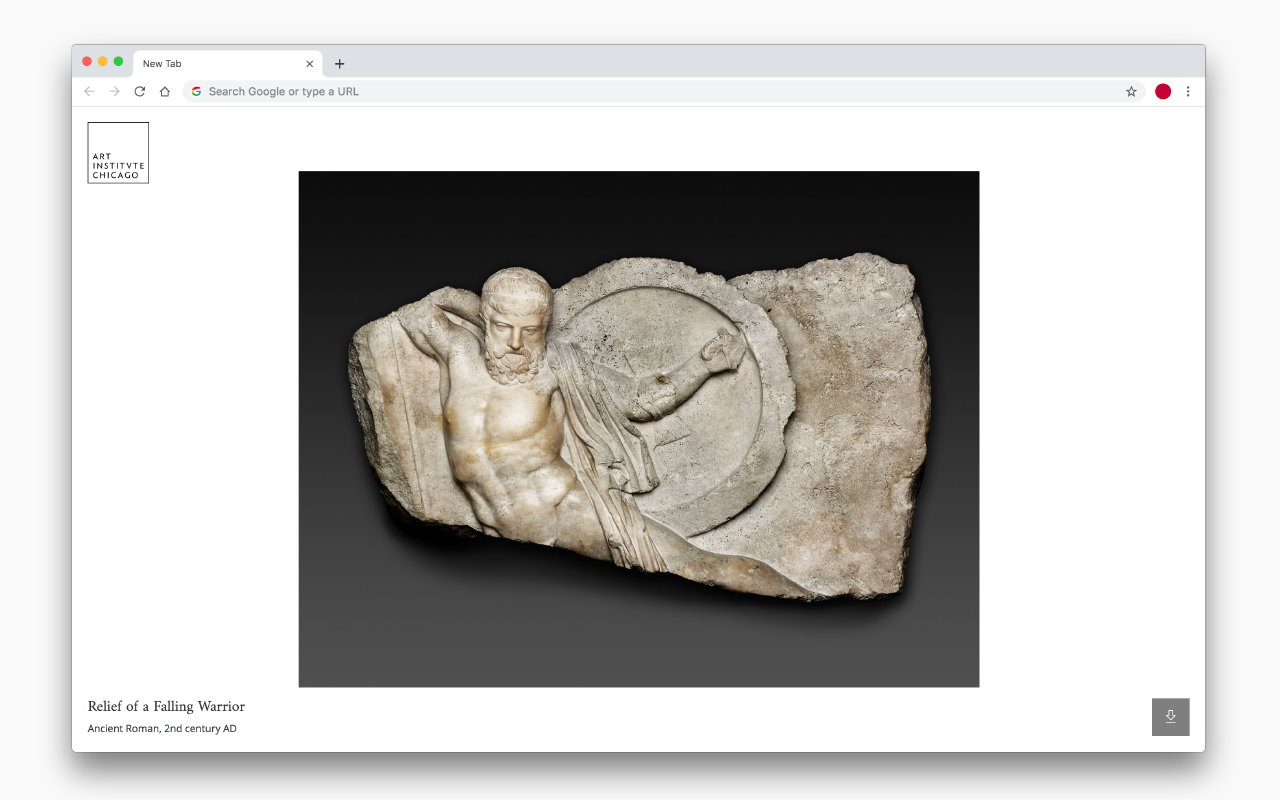Click the forward navigation arrow

pyautogui.click(x=114, y=91)
